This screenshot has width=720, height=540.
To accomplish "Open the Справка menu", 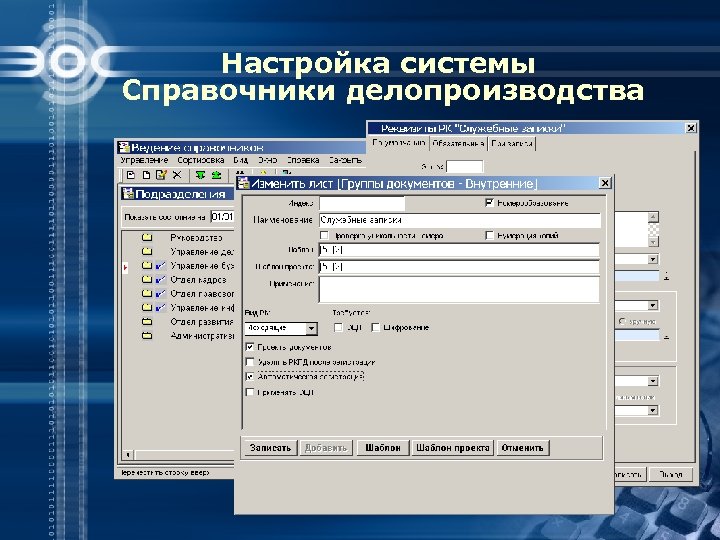I will (303, 160).
